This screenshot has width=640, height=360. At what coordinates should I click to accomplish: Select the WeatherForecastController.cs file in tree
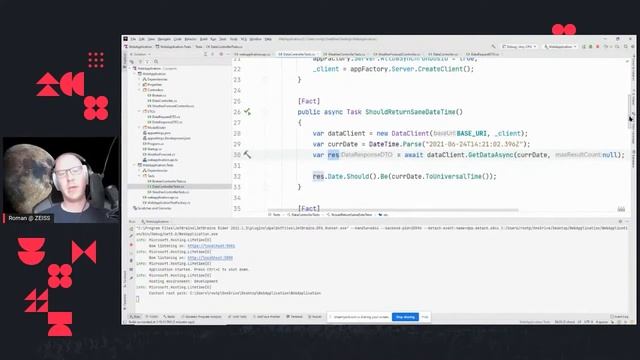click(171, 106)
